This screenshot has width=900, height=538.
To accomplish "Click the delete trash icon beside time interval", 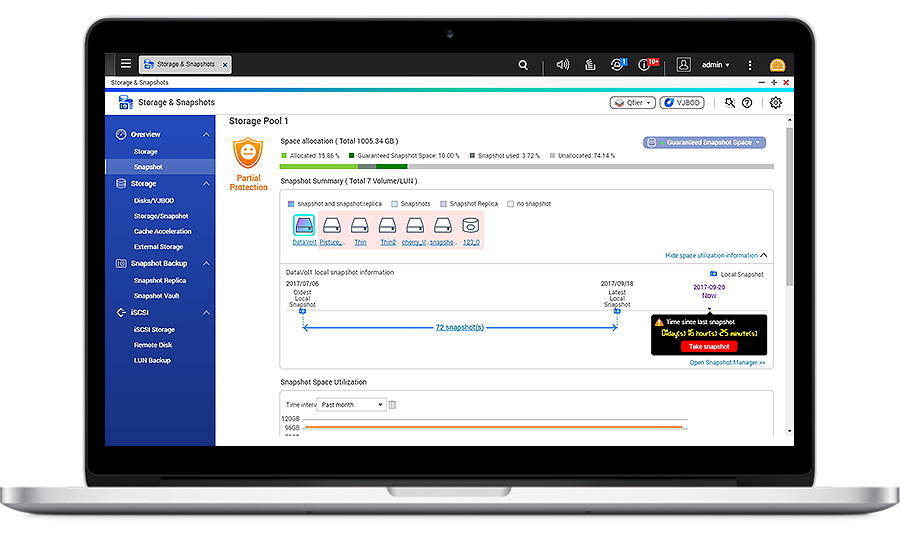I will tap(393, 405).
